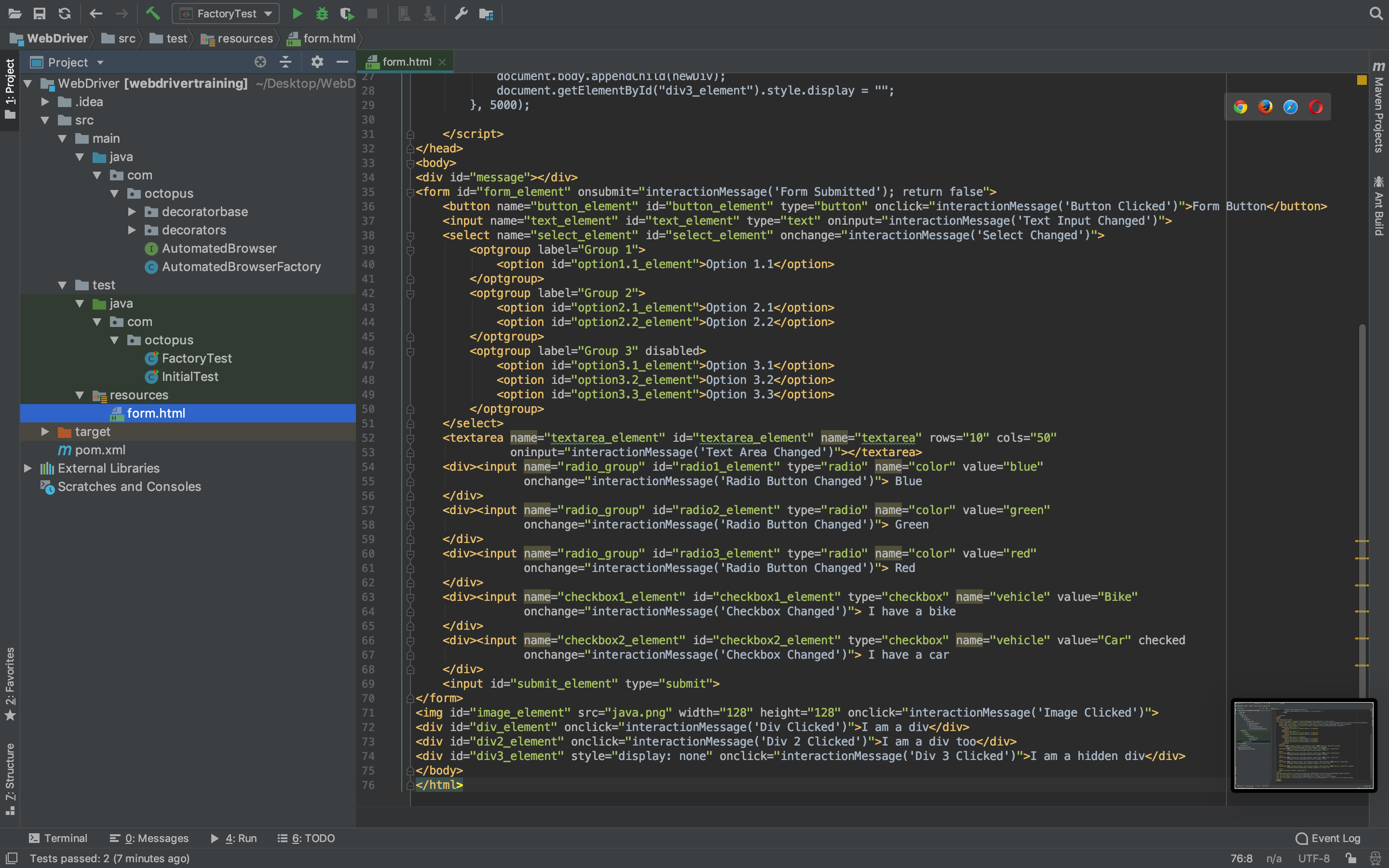Click the Project panel settings gear
Image resolution: width=1389 pixels, height=868 pixels.
pyautogui.click(x=317, y=62)
